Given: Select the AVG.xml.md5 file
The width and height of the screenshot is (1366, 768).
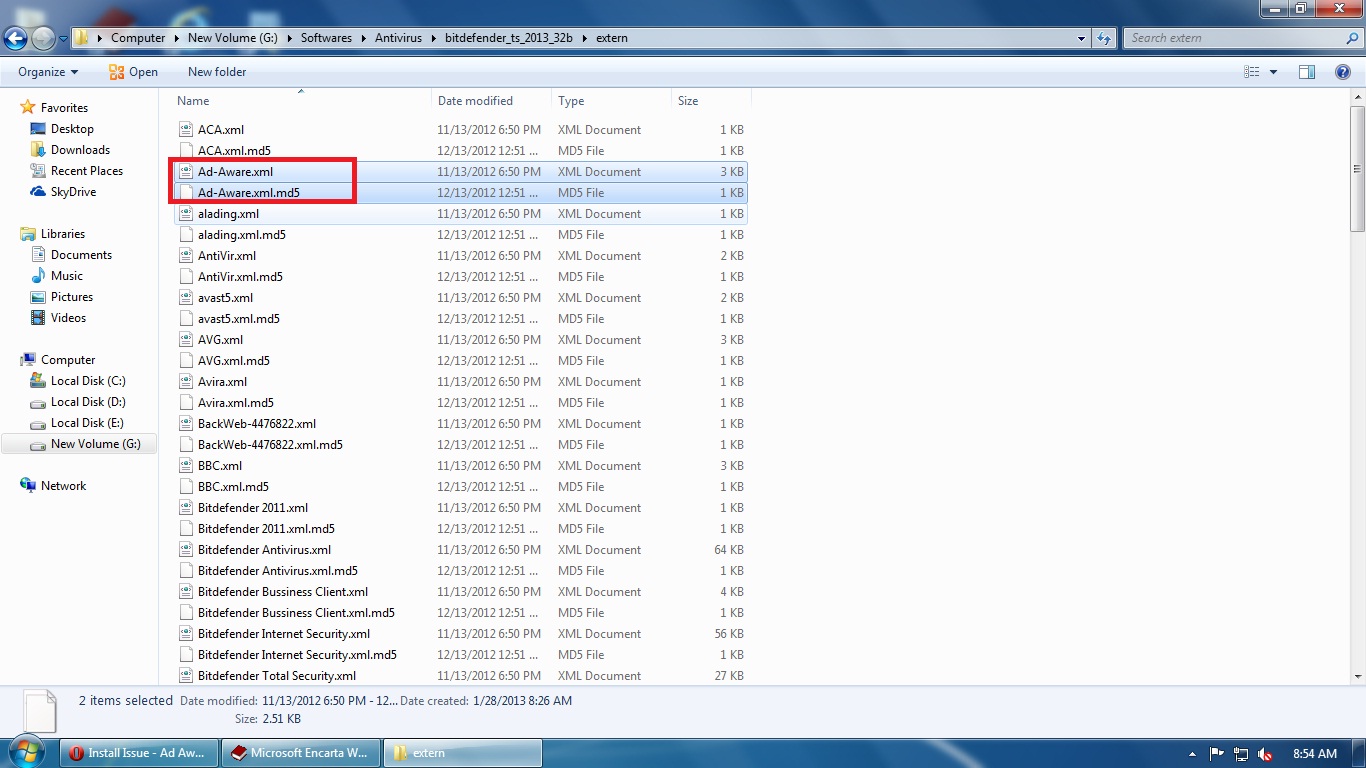Looking at the screenshot, I should pos(234,361).
